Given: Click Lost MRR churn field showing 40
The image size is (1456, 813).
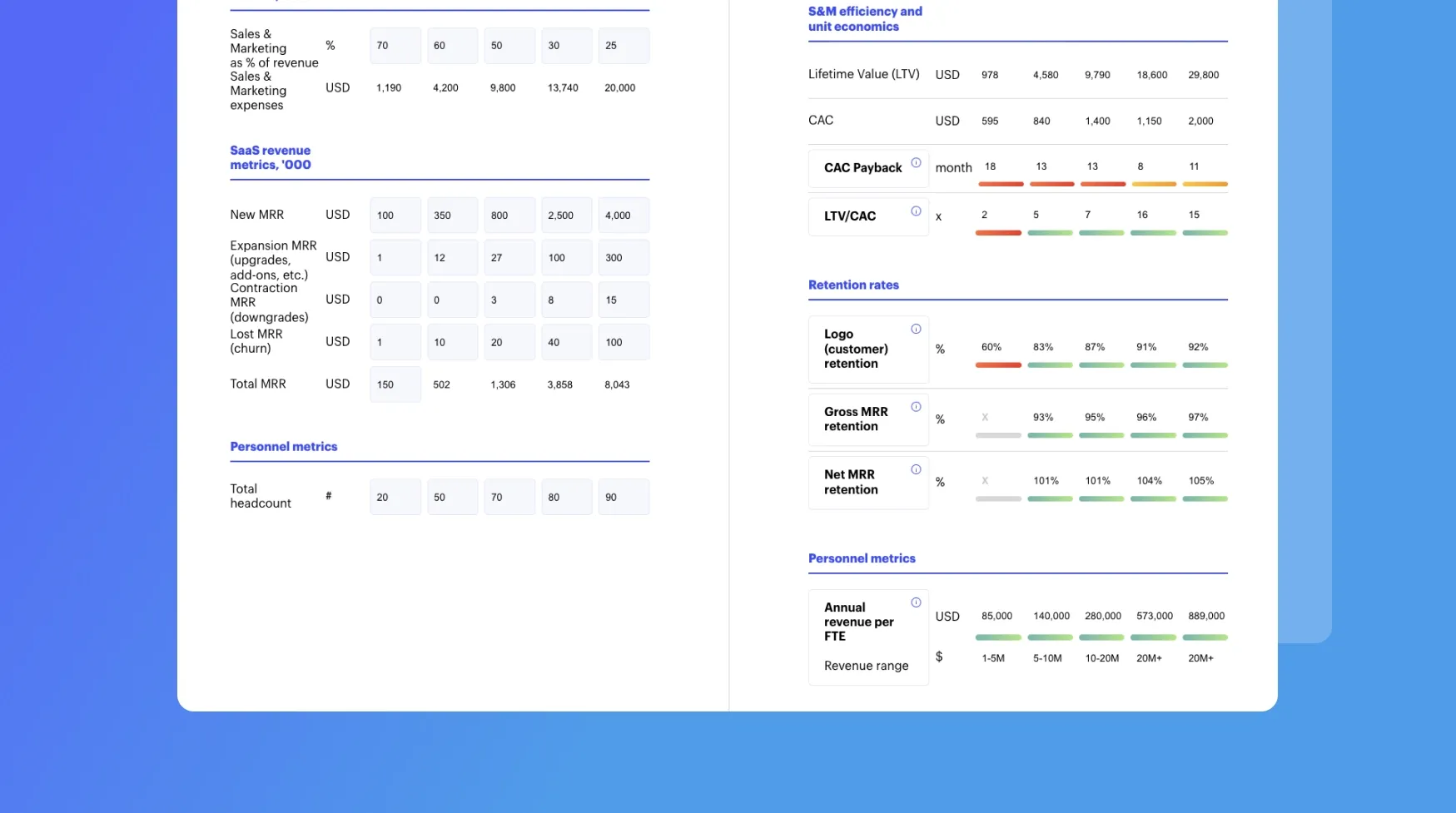Looking at the screenshot, I should 566,343.
